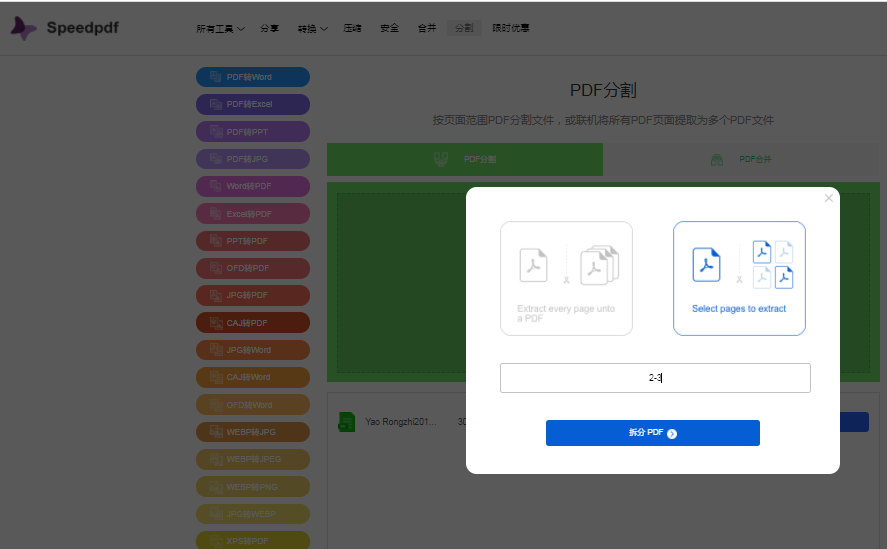This screenshot has width=887, height=549.
Task: Open the PDF转JPG tool
Action: coord(253,159)
